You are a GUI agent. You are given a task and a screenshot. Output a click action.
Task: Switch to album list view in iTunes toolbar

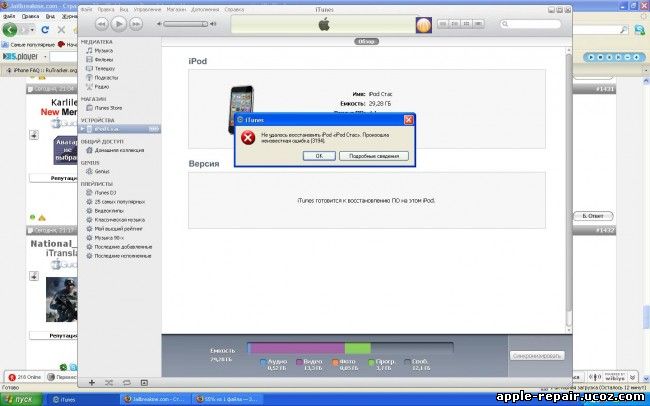(455, 24)
